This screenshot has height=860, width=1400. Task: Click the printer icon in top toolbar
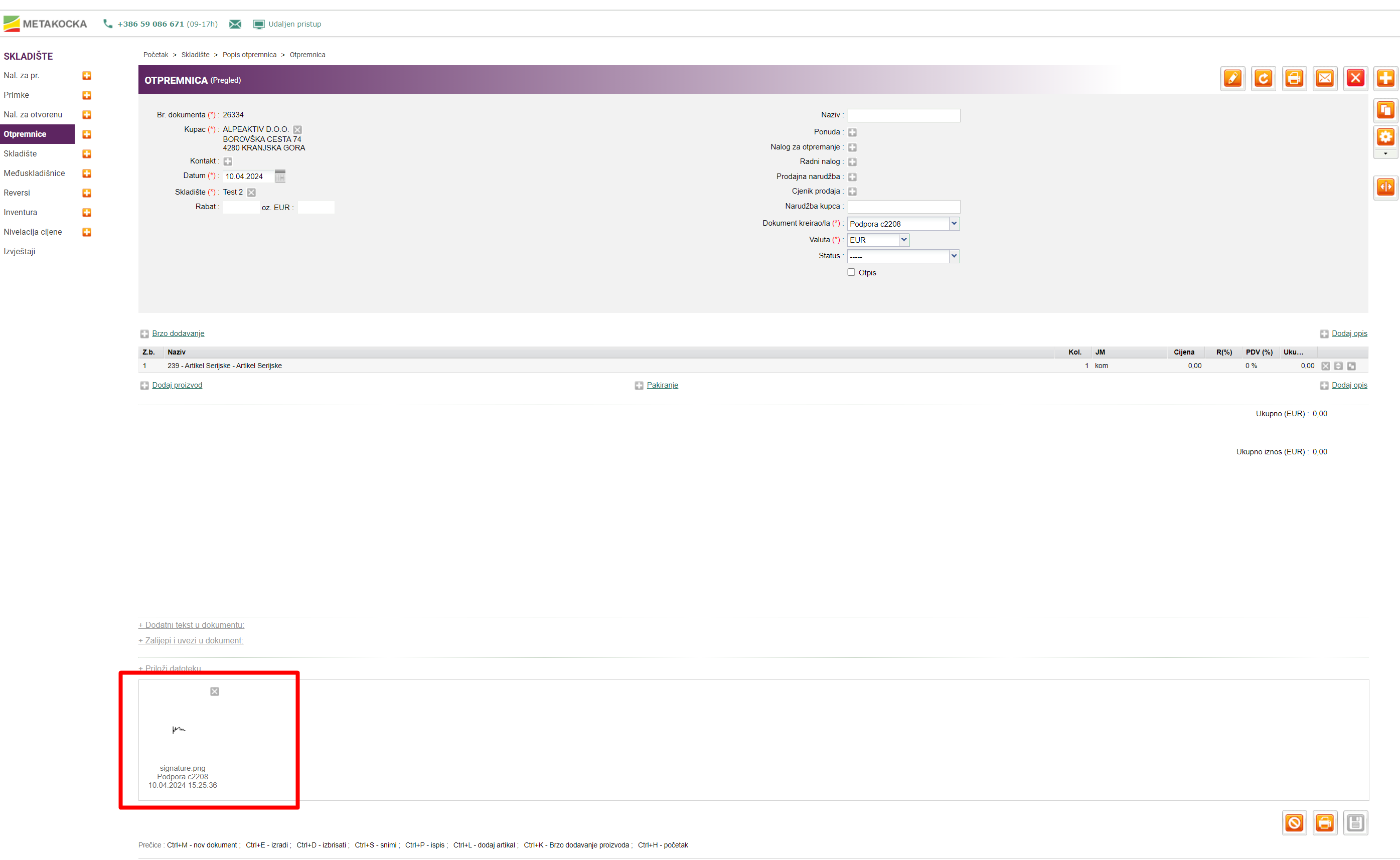click(x=1294, y=79)
